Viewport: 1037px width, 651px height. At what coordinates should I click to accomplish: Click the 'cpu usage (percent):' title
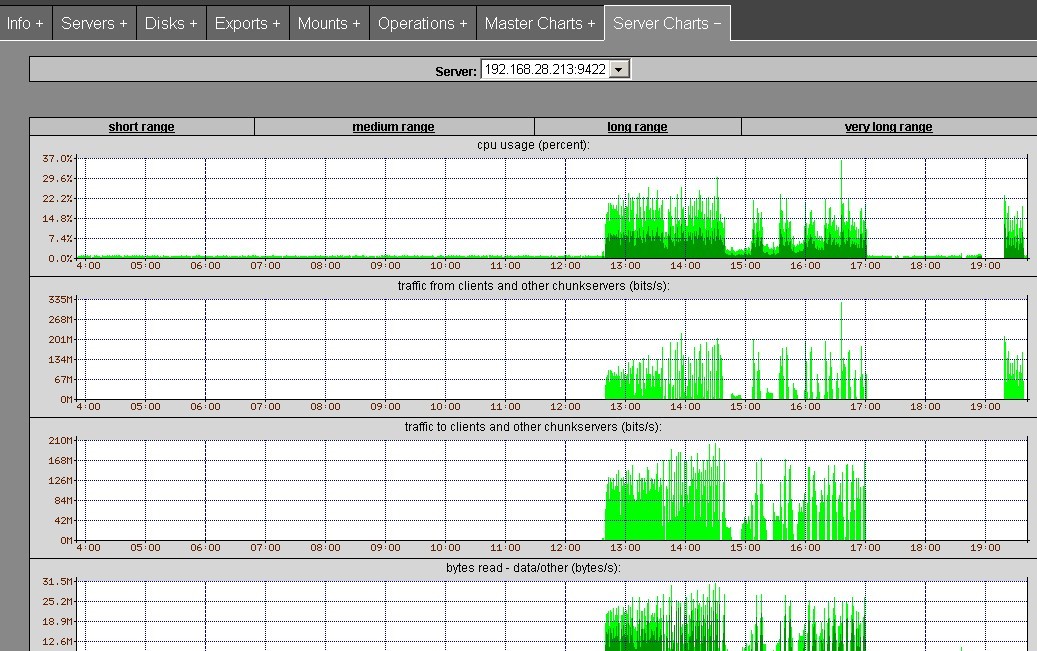533,144
